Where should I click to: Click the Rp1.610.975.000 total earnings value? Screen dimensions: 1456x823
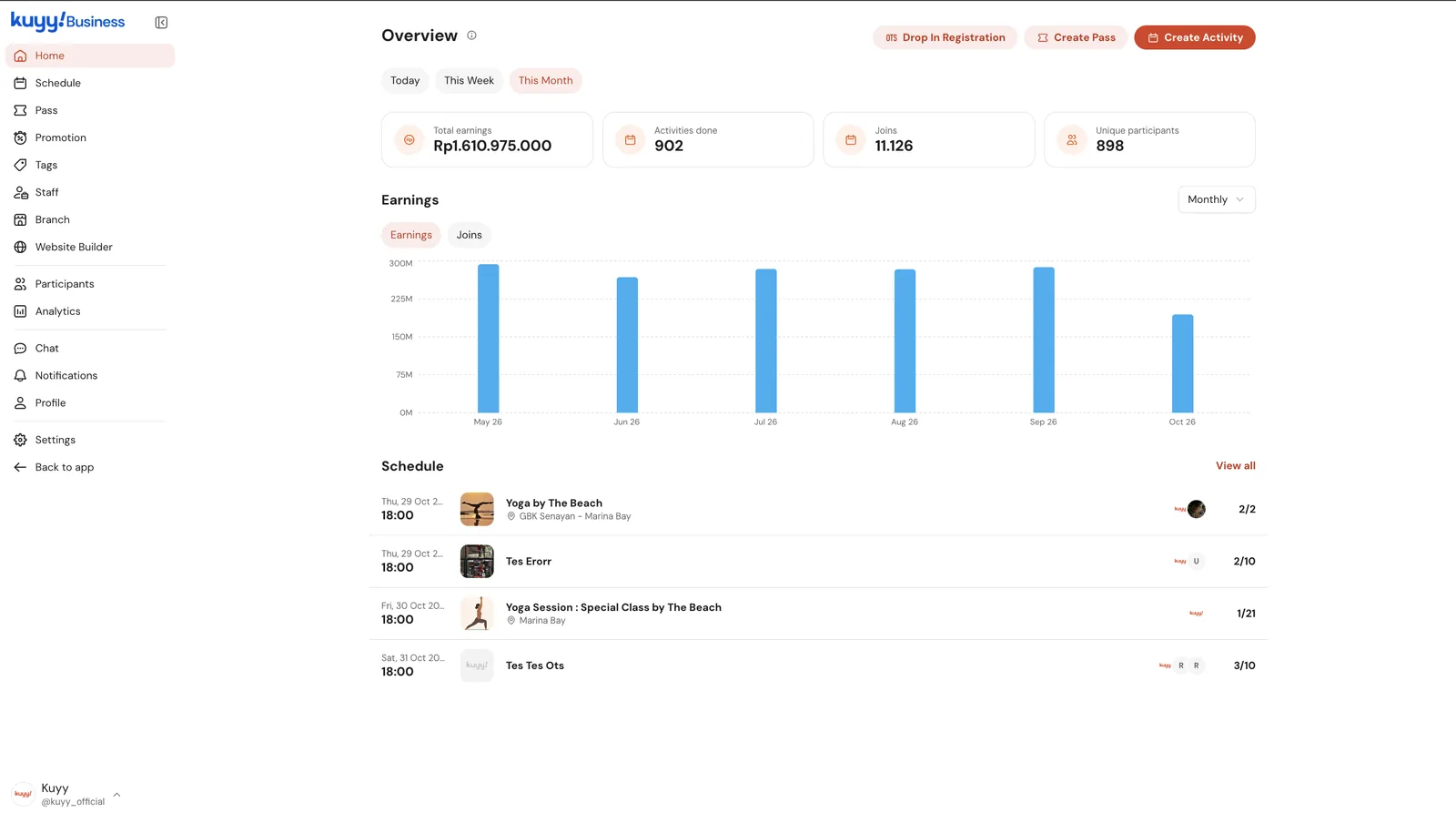492,146
